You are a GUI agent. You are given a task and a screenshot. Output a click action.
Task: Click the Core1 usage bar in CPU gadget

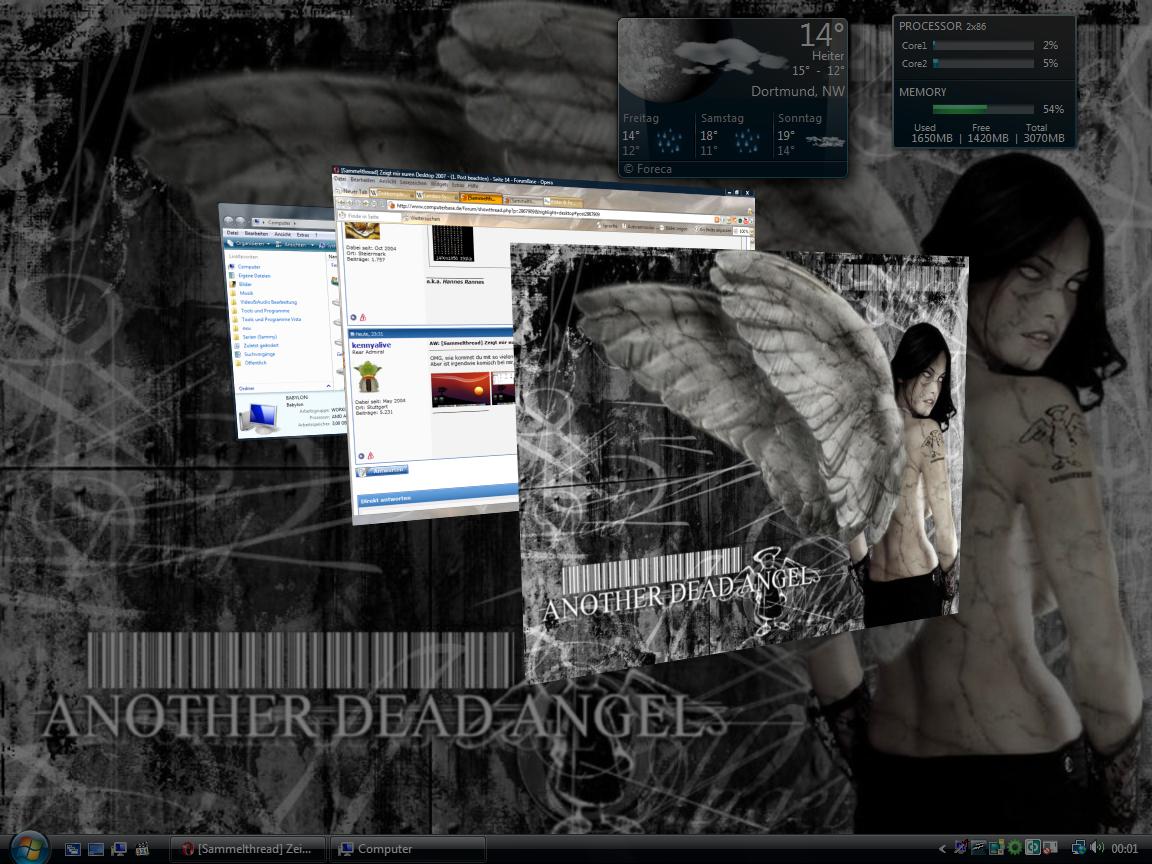pyautogui.click(x=983, y=46)
